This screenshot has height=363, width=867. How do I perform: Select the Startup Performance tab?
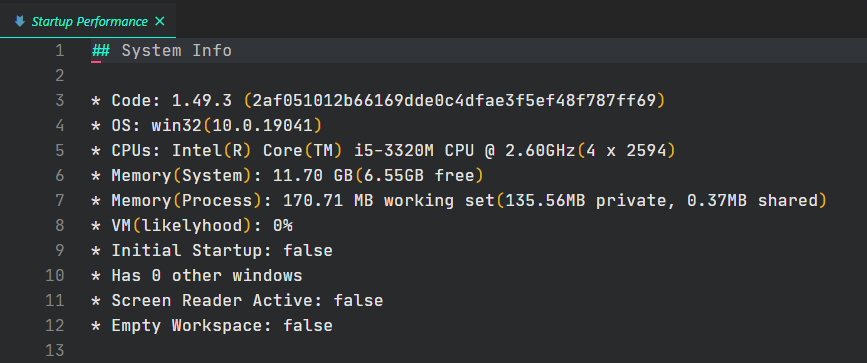click(x=88, y=22)
